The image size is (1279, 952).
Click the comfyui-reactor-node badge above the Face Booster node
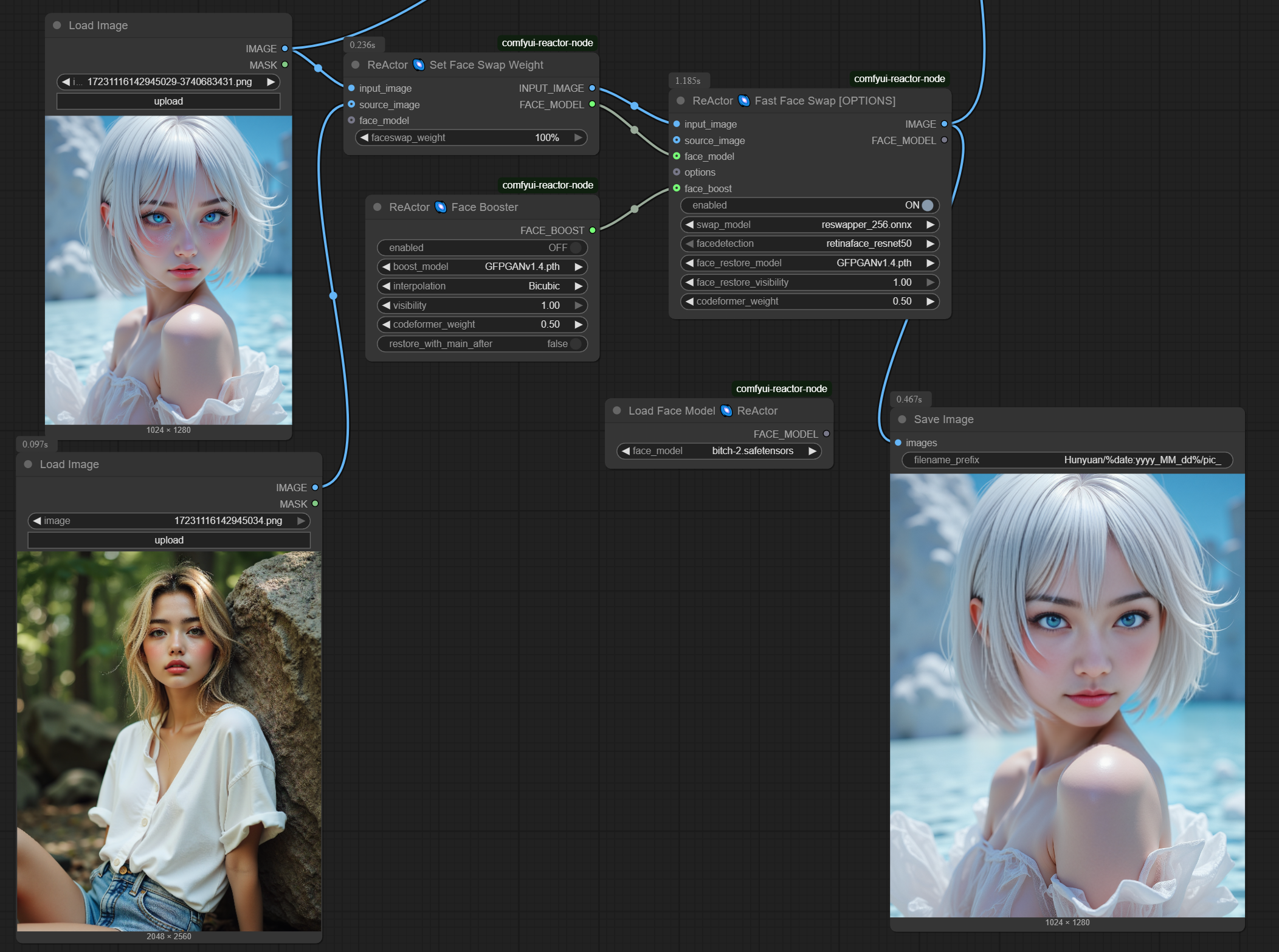coord(547,185)
